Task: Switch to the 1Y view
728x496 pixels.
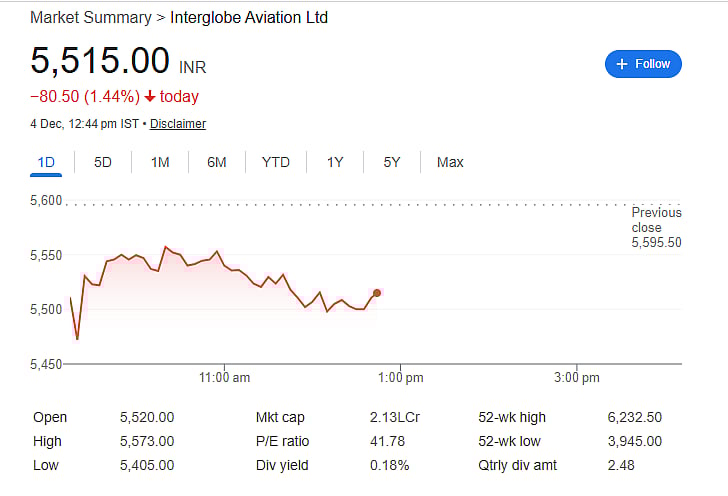Action: pos(335,162)
